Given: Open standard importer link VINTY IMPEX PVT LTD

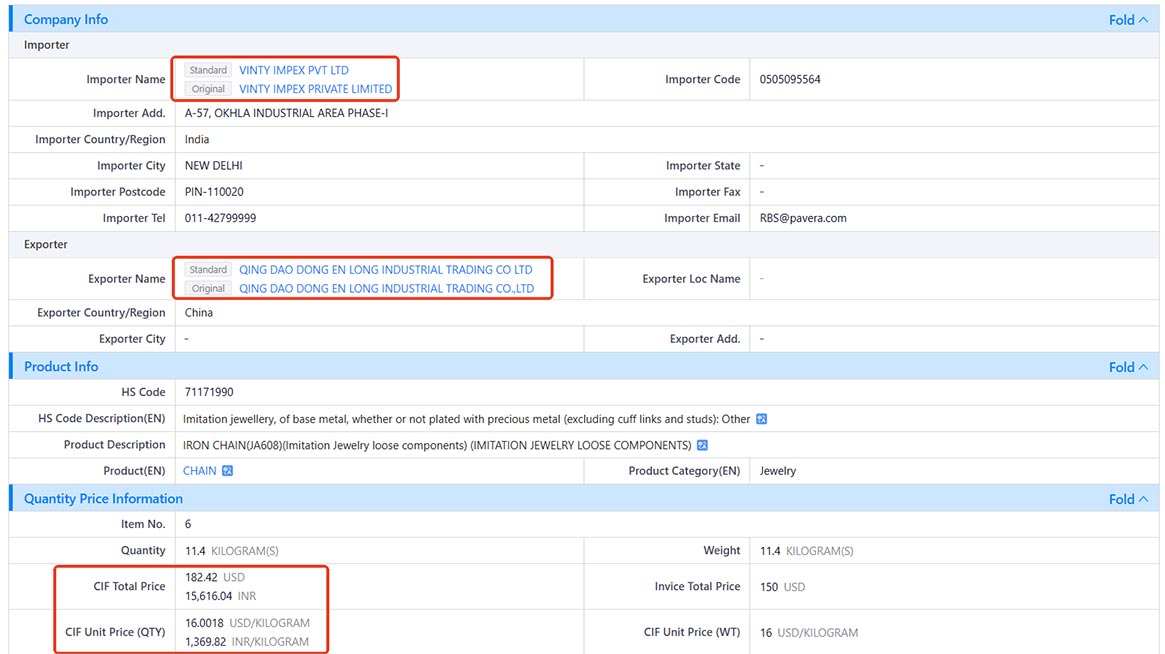Looking at the screenshot, I should point(293,70).
